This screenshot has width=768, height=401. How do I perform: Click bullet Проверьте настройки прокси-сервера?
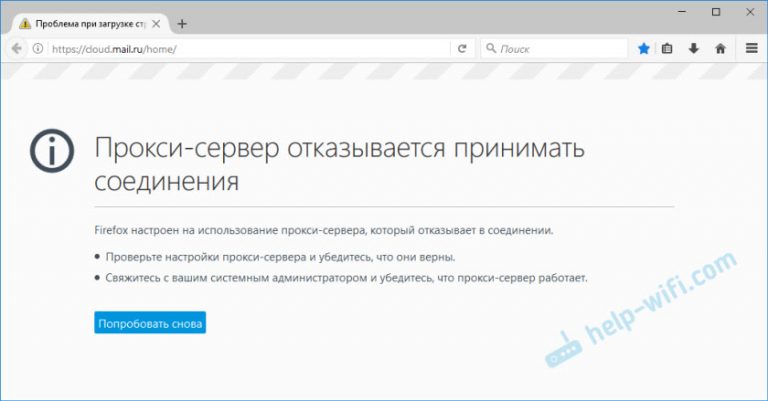(280, 257)
